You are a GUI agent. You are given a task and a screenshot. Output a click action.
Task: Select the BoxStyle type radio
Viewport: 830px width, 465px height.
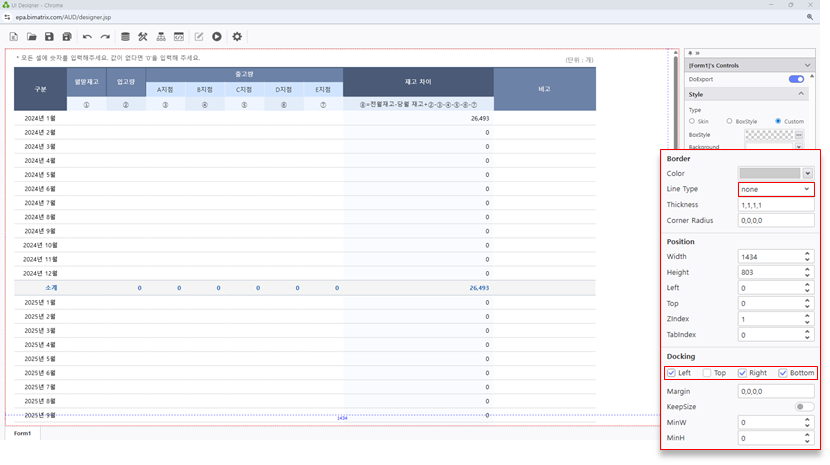729,121
